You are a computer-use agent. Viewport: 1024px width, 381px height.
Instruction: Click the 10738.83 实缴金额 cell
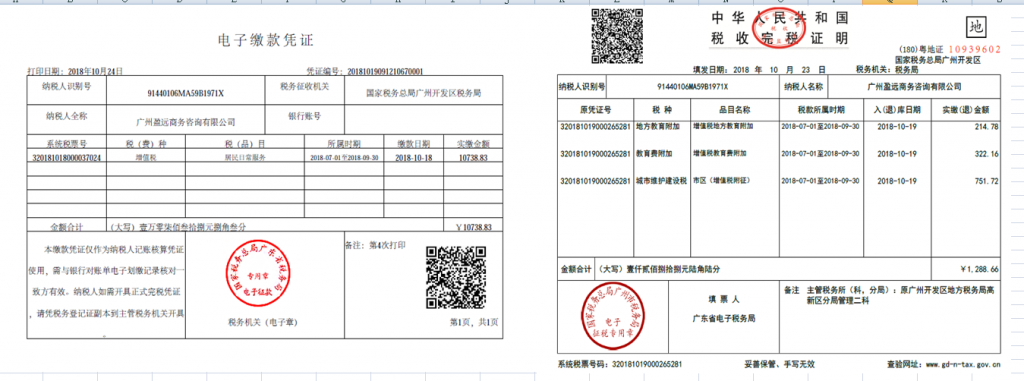(473, 157)
